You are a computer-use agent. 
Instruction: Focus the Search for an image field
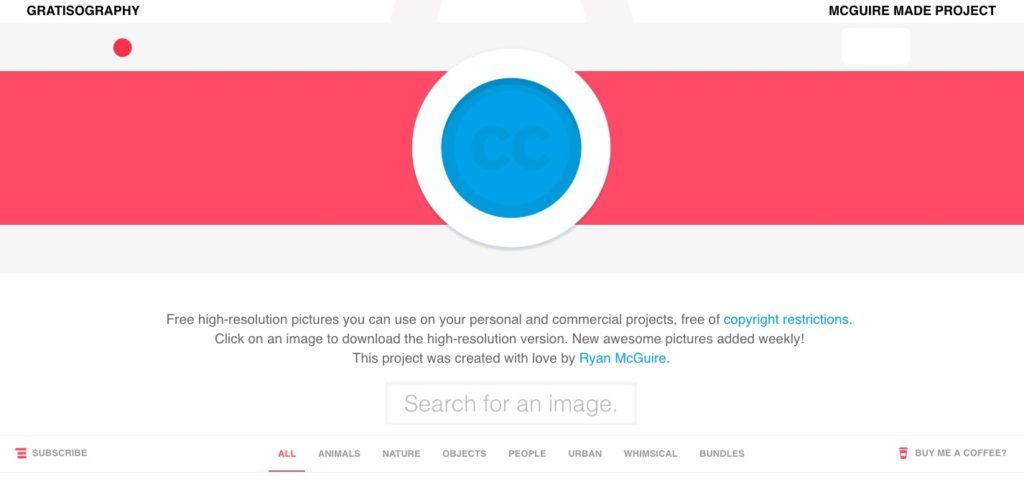511,403
